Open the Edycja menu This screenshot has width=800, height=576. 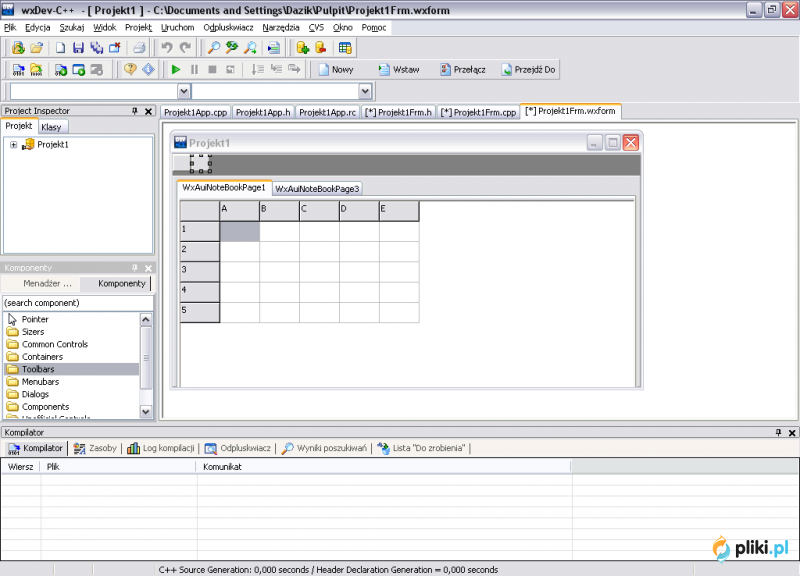38,28
